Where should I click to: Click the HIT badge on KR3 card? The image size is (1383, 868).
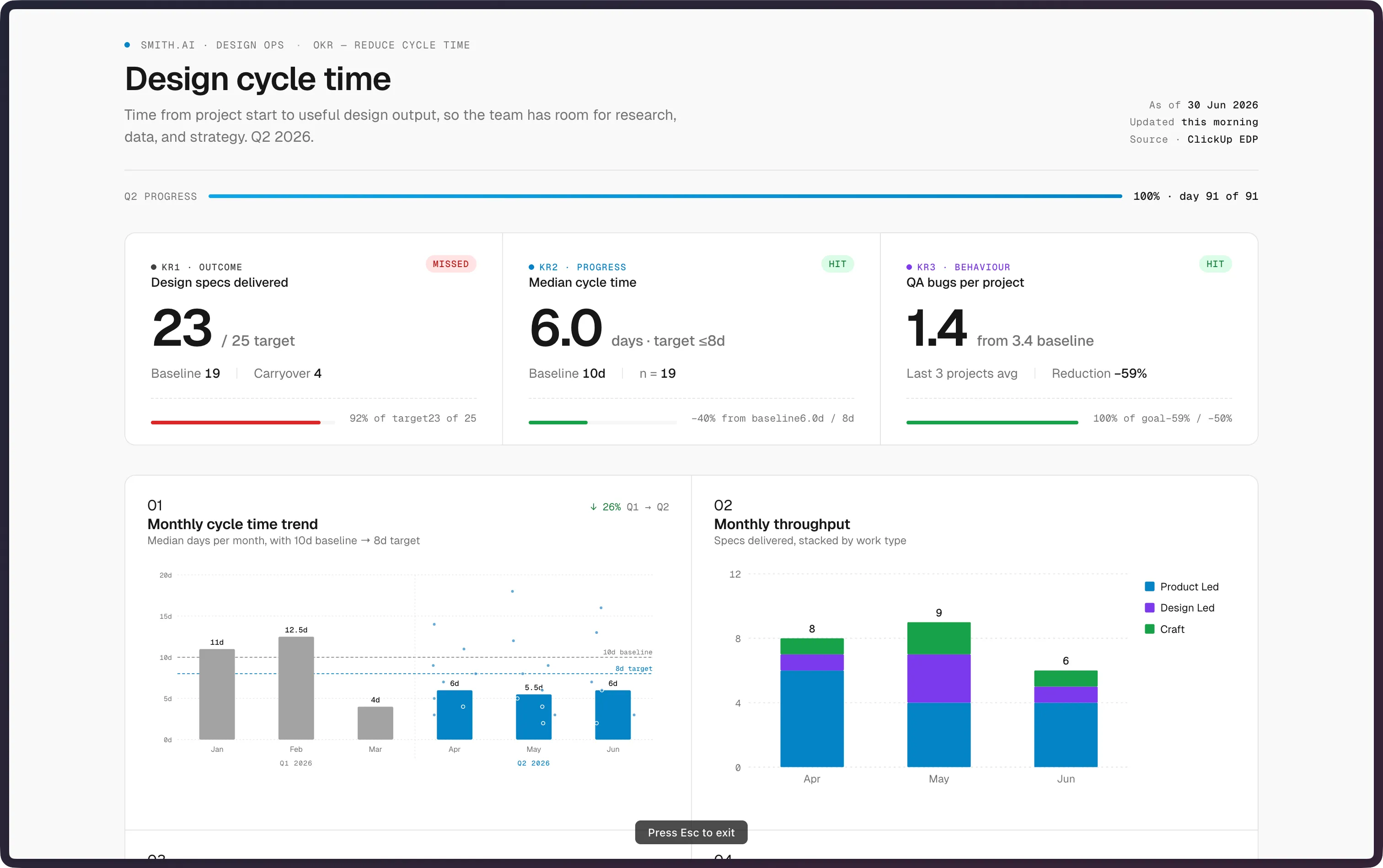(x=1215, y=264)
